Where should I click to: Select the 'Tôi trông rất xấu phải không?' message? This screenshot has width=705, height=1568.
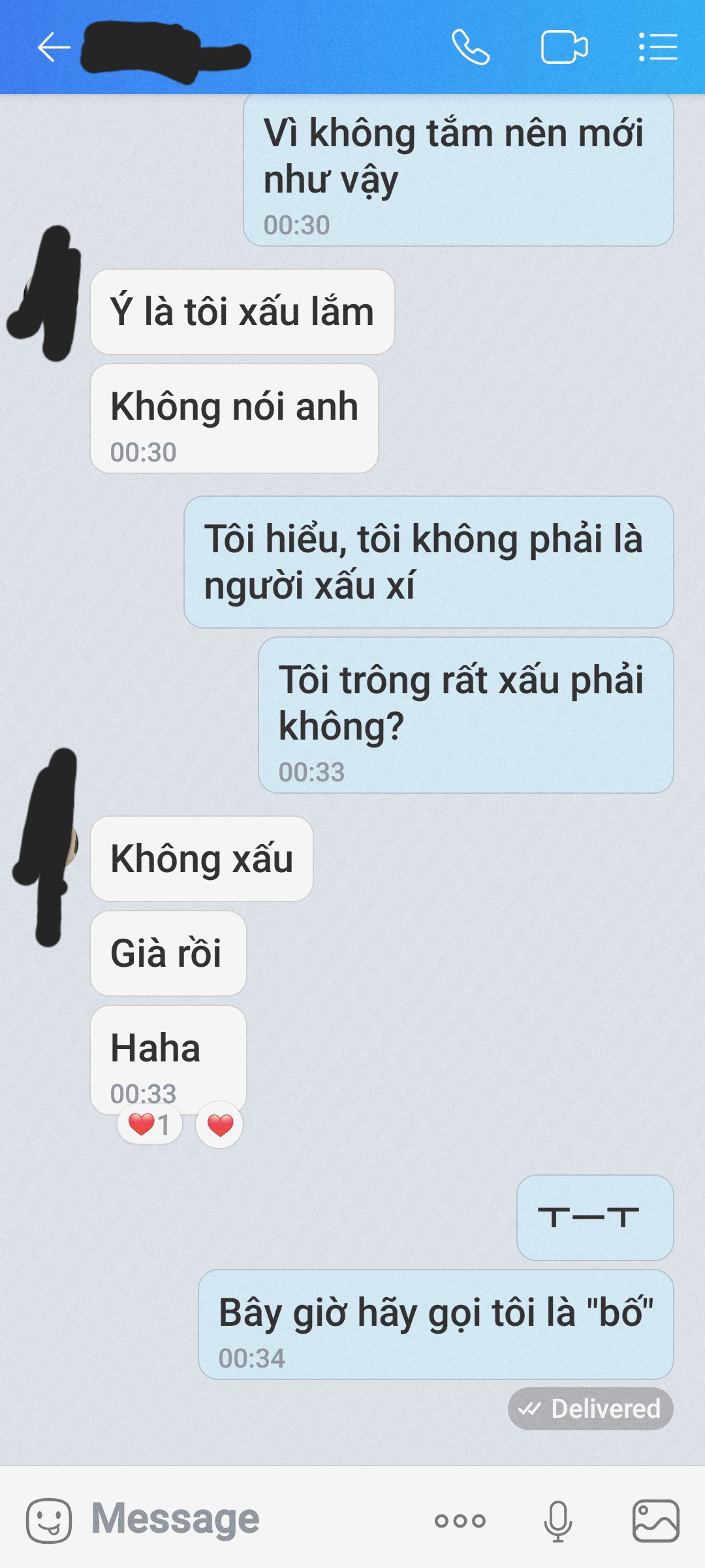(x=466, y=715)
